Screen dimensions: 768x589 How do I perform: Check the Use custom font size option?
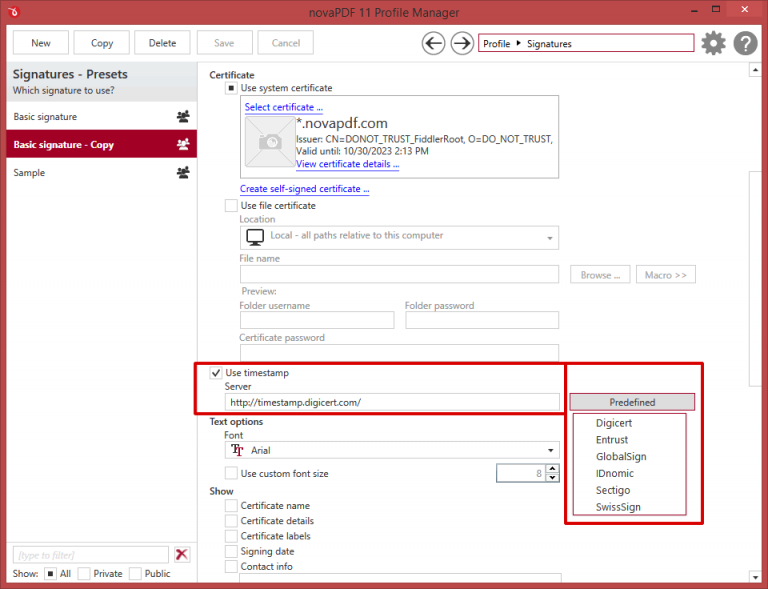(x=232, y=473)
